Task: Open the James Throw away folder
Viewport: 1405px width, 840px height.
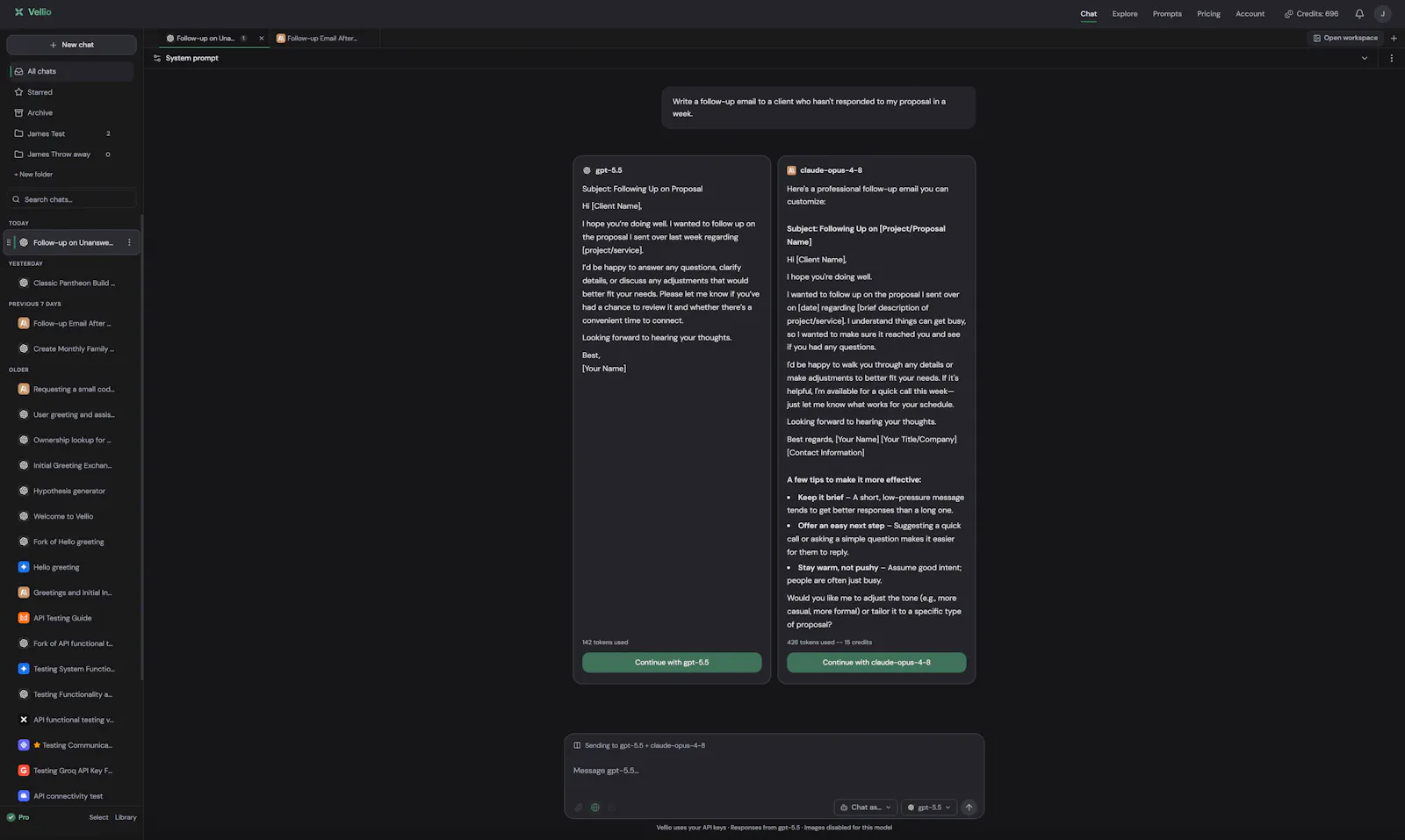Action: coord(70,154)
